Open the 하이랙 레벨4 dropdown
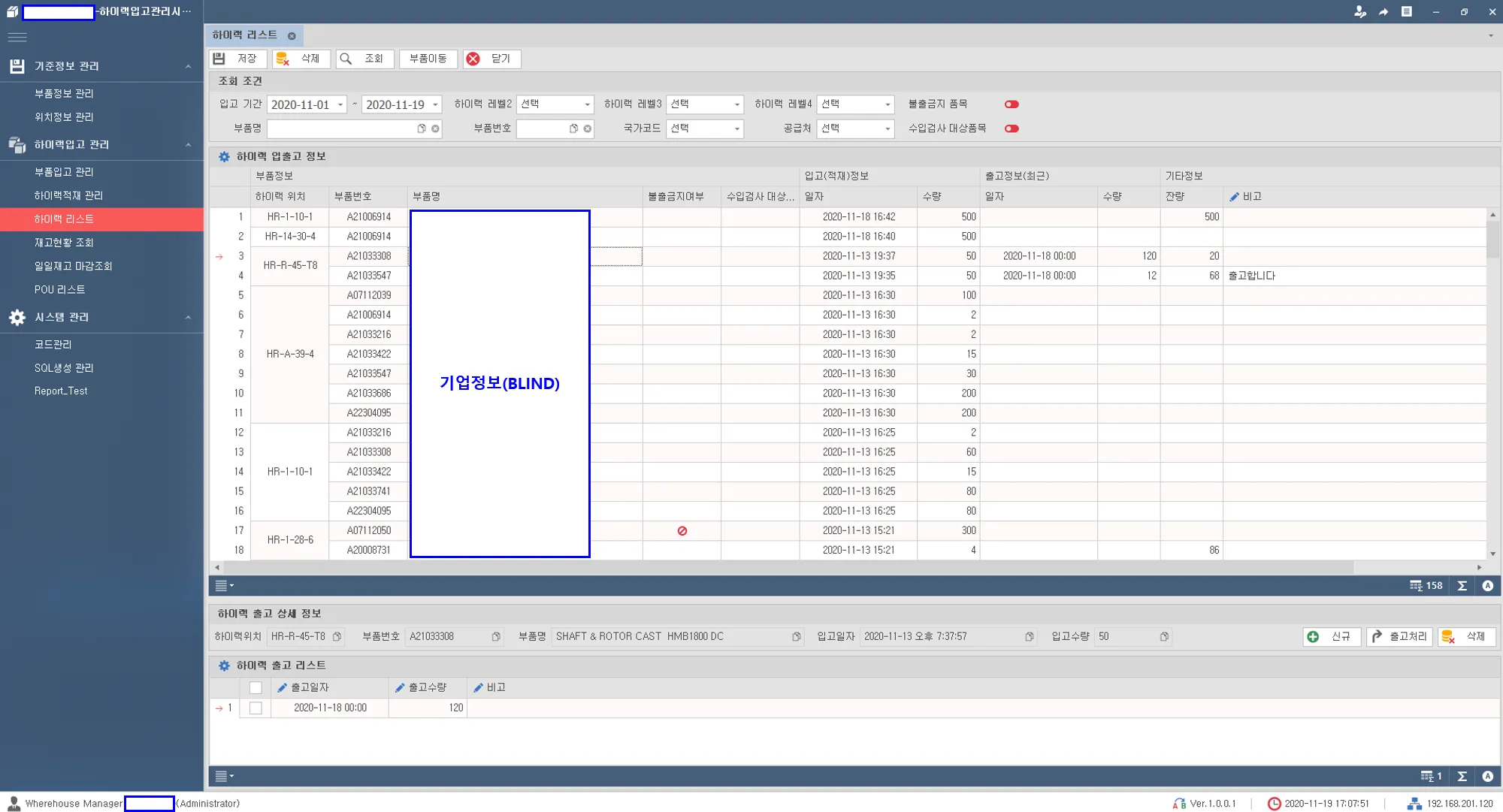The image size is (1503, 812). coord(888,104)
